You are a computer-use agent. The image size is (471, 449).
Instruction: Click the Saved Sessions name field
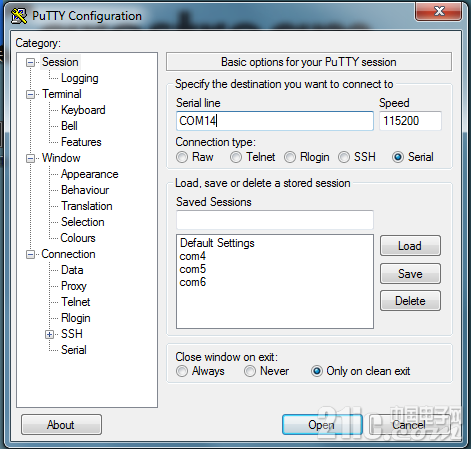275,220
